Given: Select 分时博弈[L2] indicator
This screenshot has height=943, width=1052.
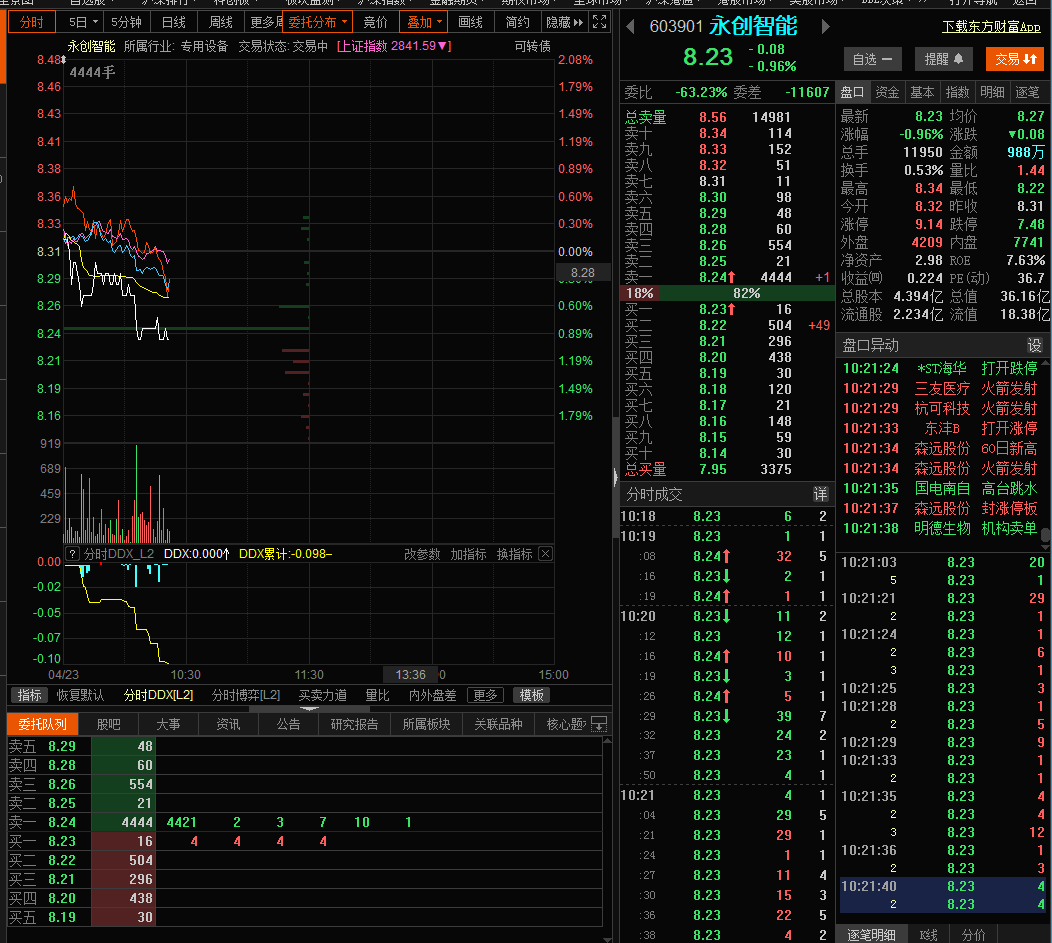Looking at the screenshot, I should pyautogui.click(x=246, y=695).
